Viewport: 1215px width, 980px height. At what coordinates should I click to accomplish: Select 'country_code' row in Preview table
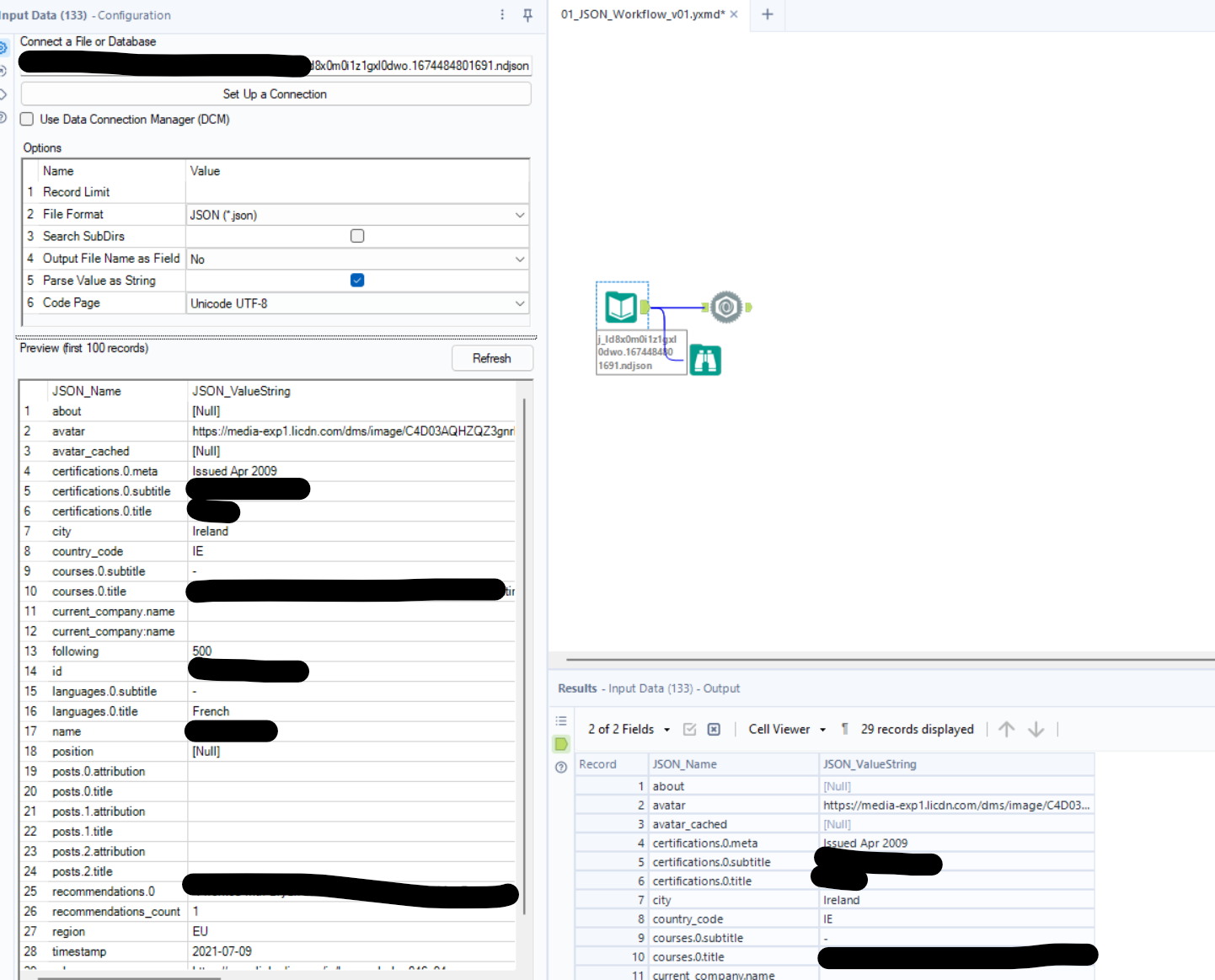(x=268, y=552)
